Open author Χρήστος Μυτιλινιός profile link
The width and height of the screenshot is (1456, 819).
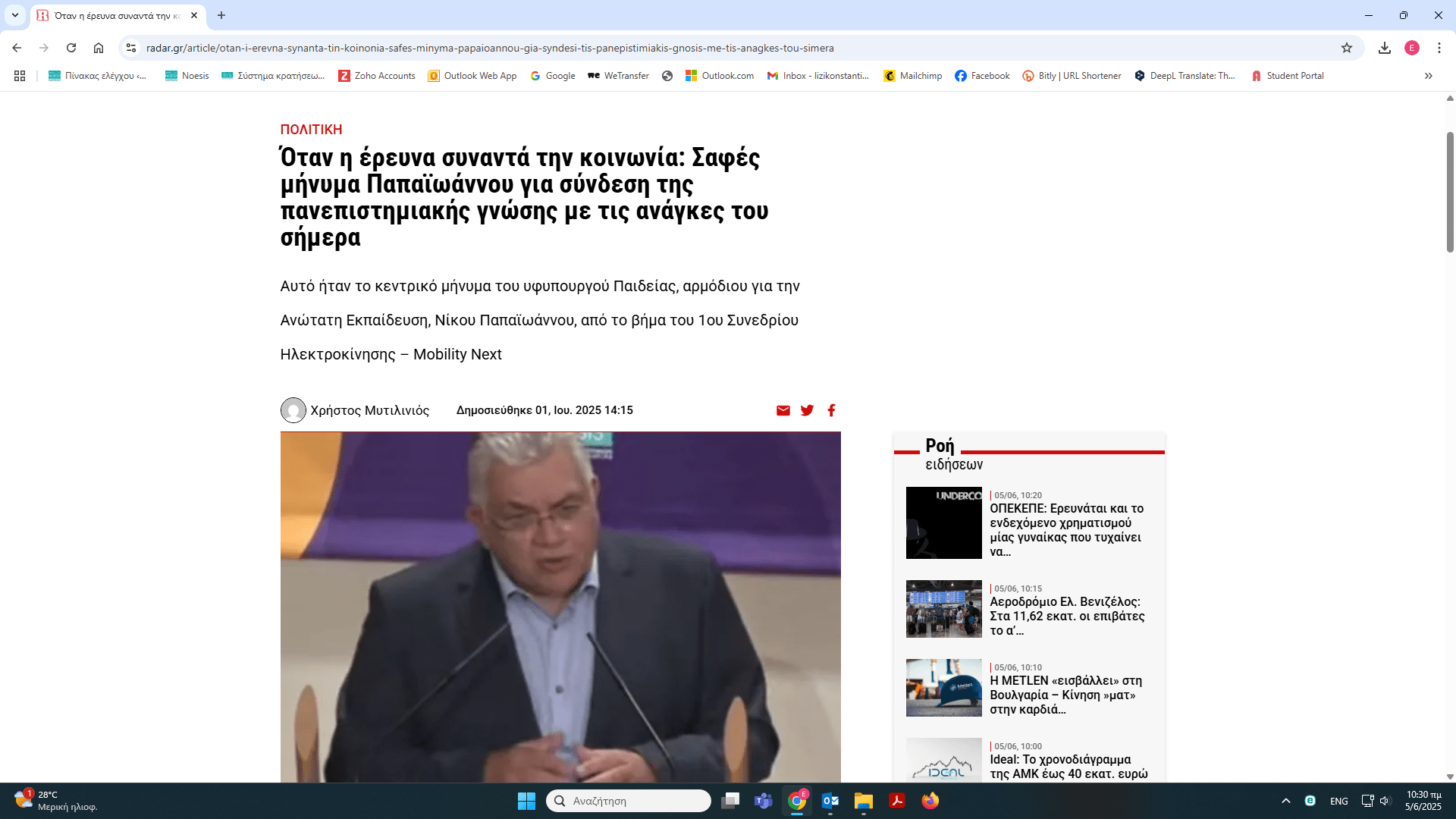click(369, 410)
